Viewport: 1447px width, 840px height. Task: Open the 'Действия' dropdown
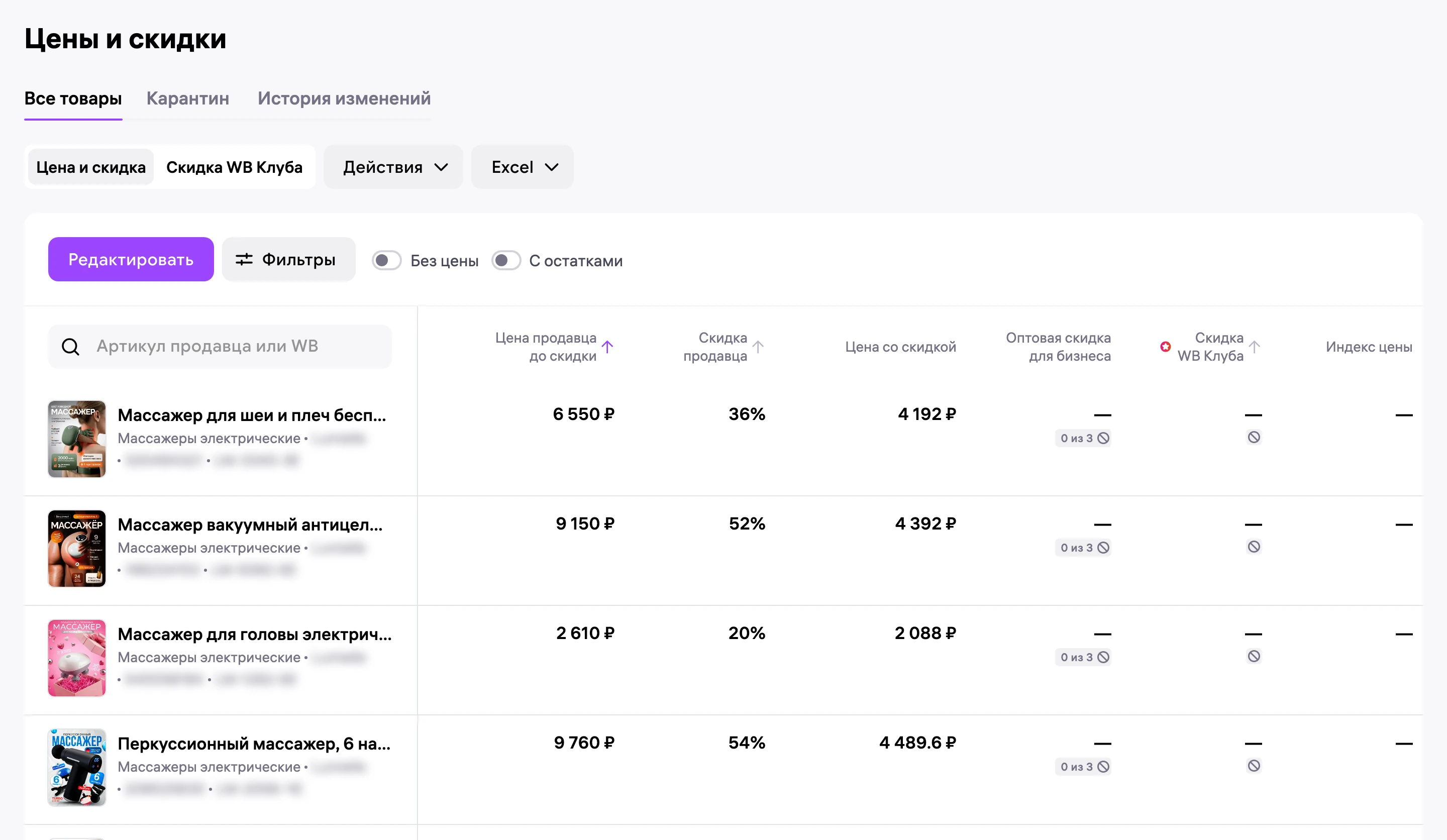coord(394,167)
